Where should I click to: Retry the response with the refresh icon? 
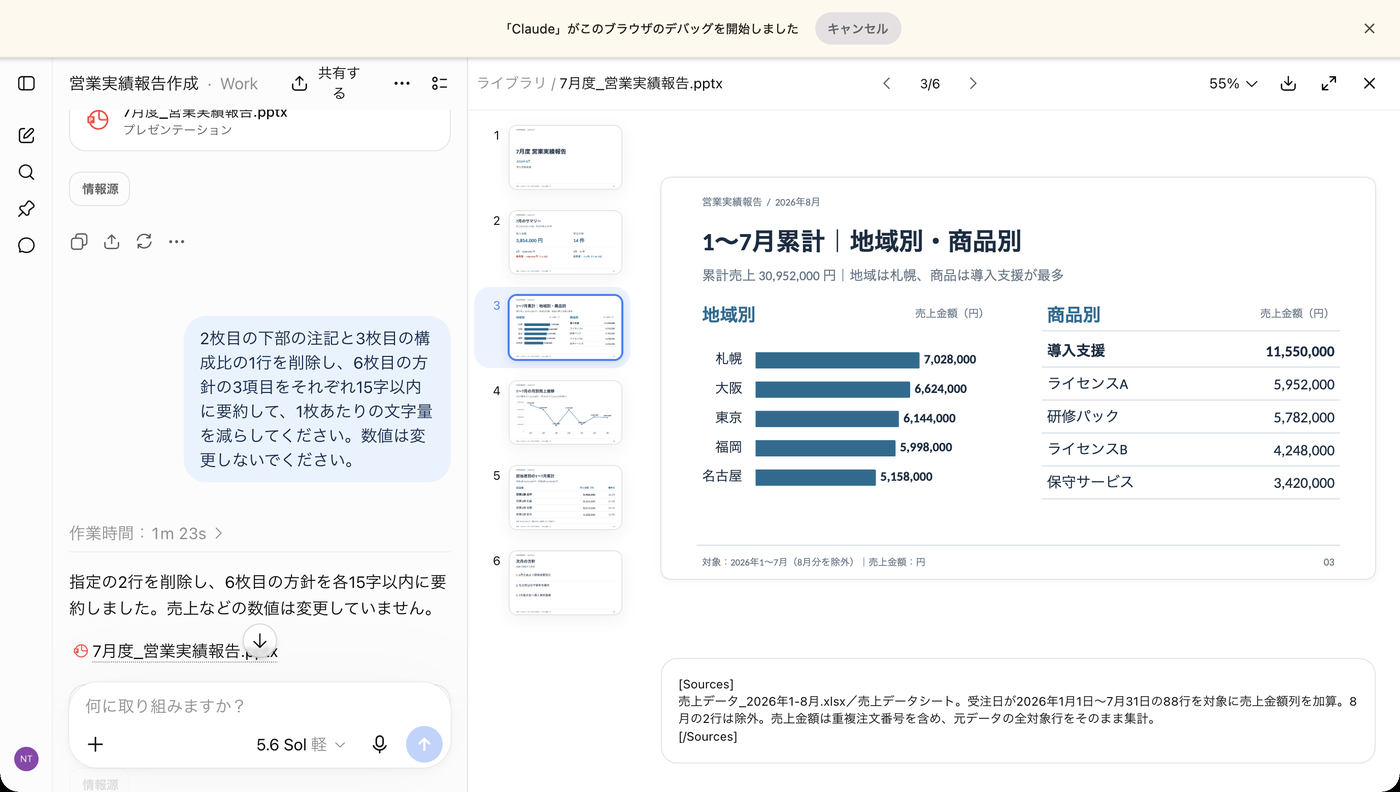[x=144, y=241]
